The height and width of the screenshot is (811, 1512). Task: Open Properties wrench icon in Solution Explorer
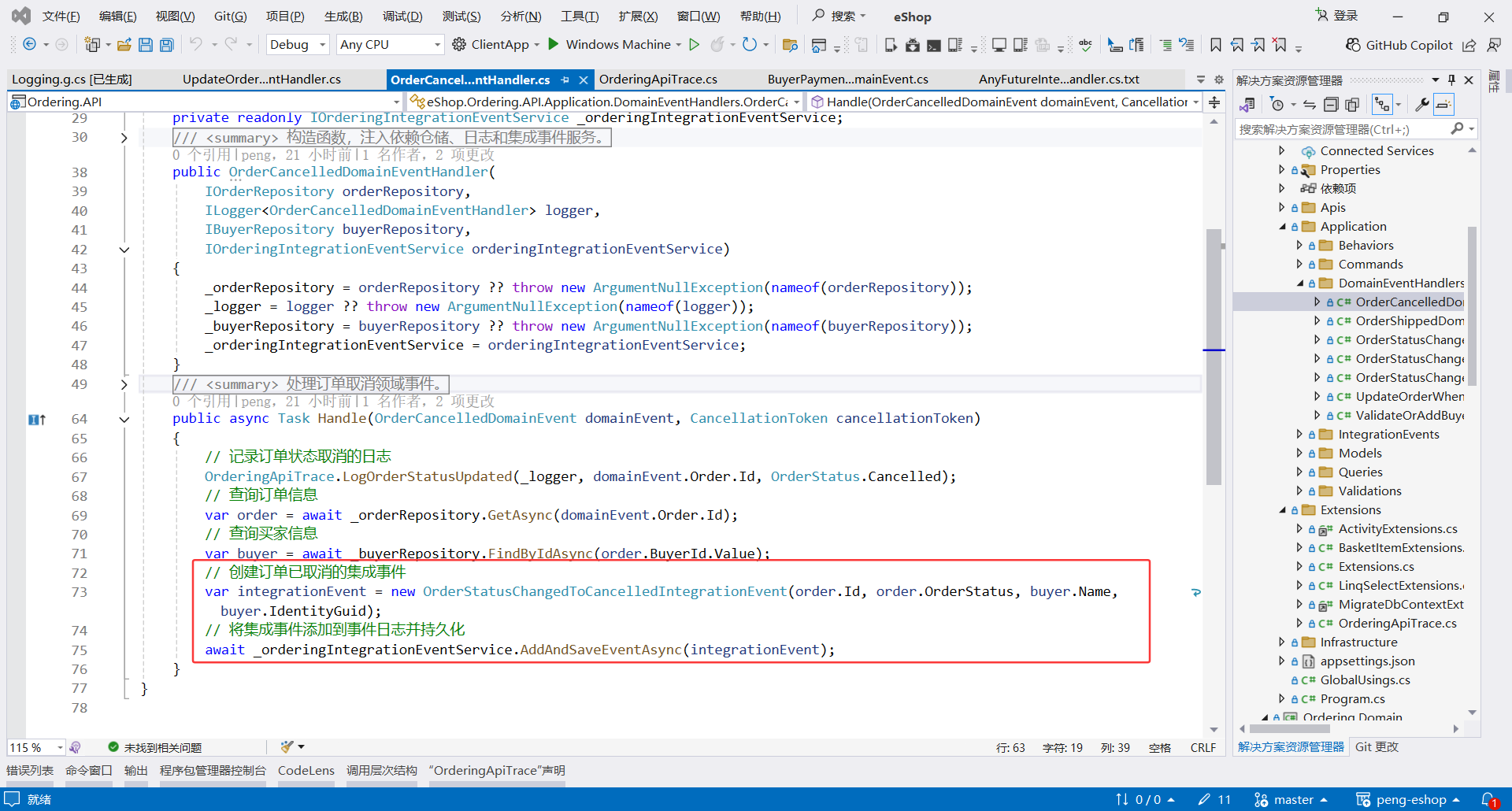pyautogui.click(x=1422, y=105)
